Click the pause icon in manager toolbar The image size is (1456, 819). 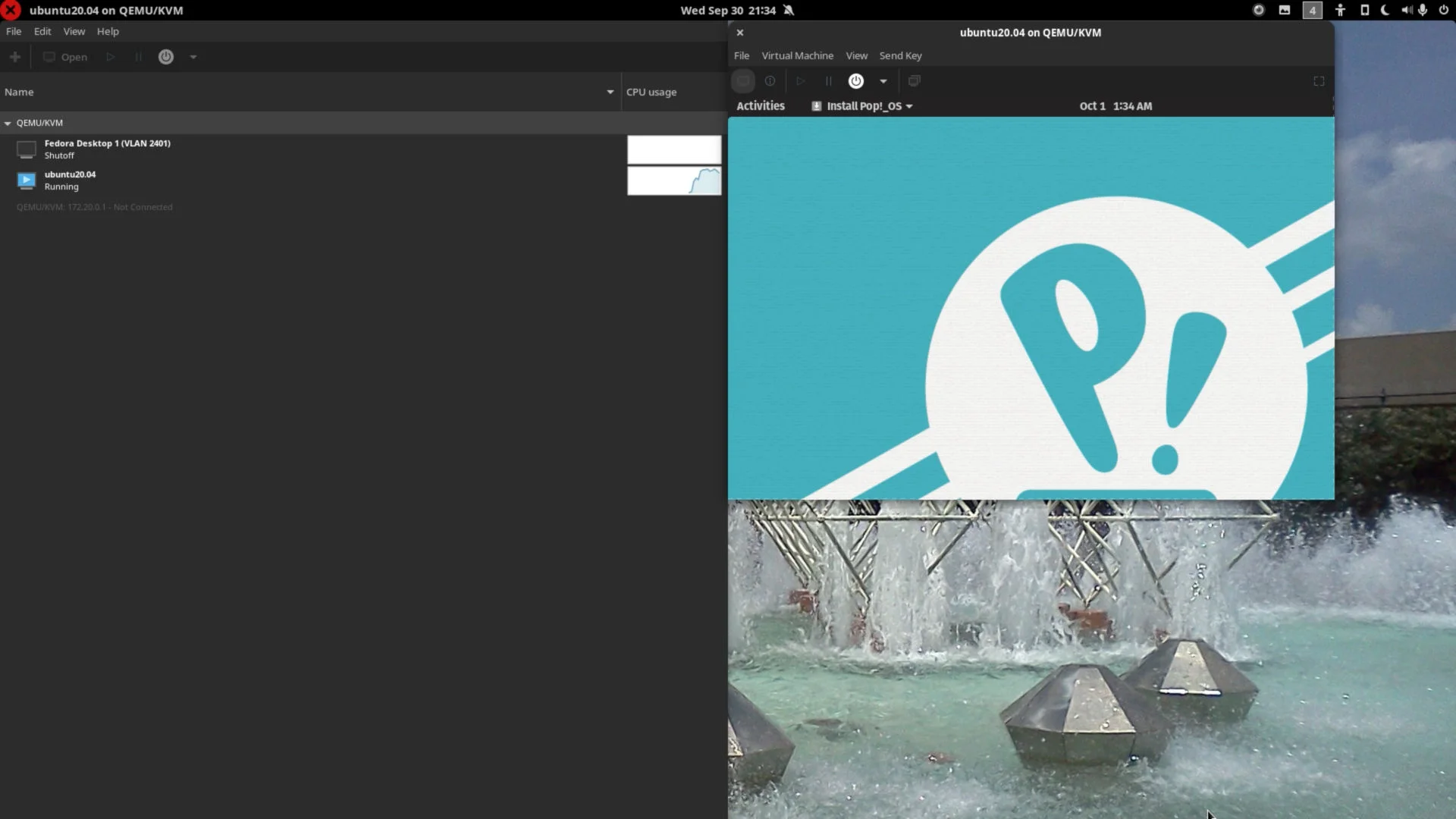click(138, 57)
